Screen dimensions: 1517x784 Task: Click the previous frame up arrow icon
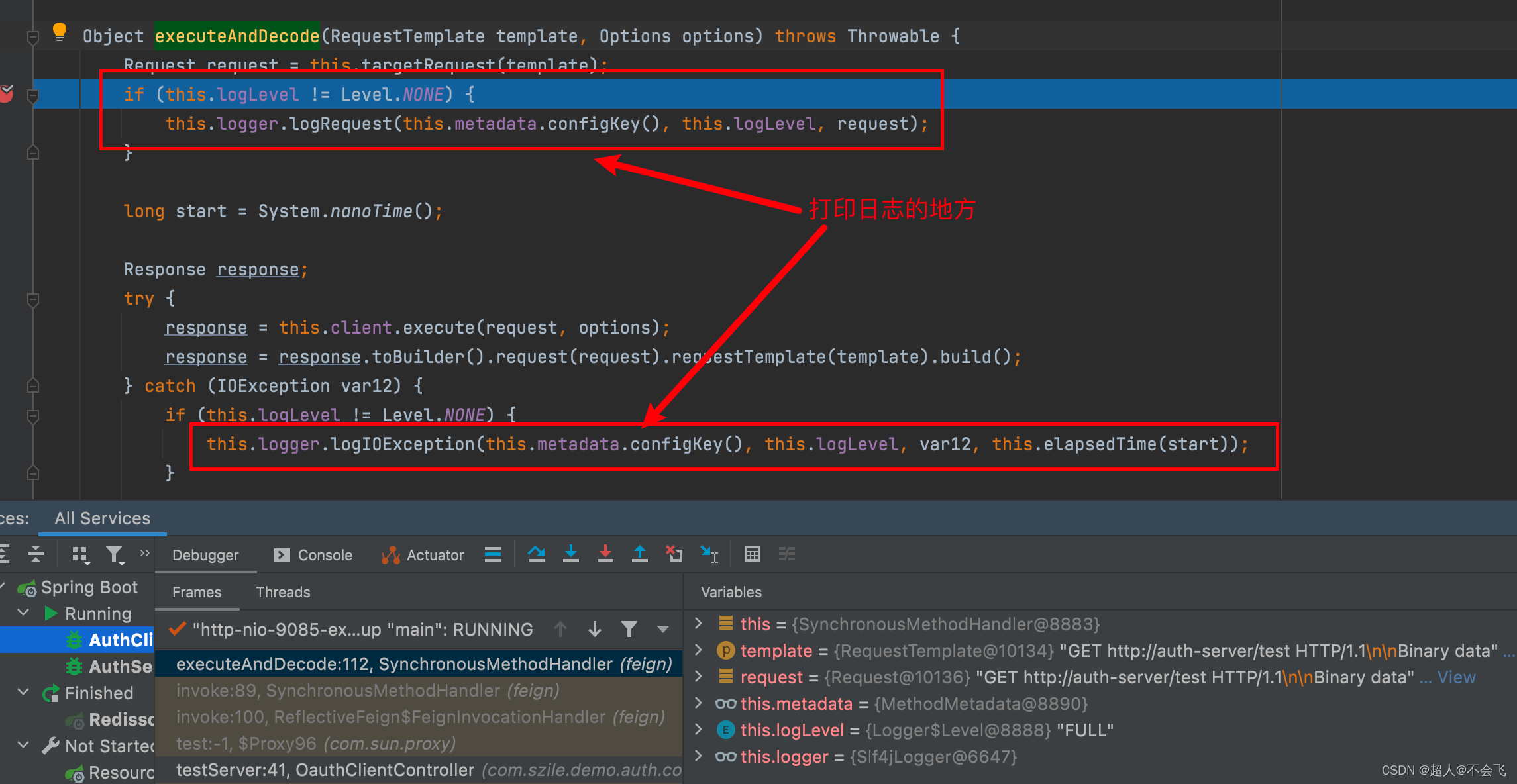(560, 629)
